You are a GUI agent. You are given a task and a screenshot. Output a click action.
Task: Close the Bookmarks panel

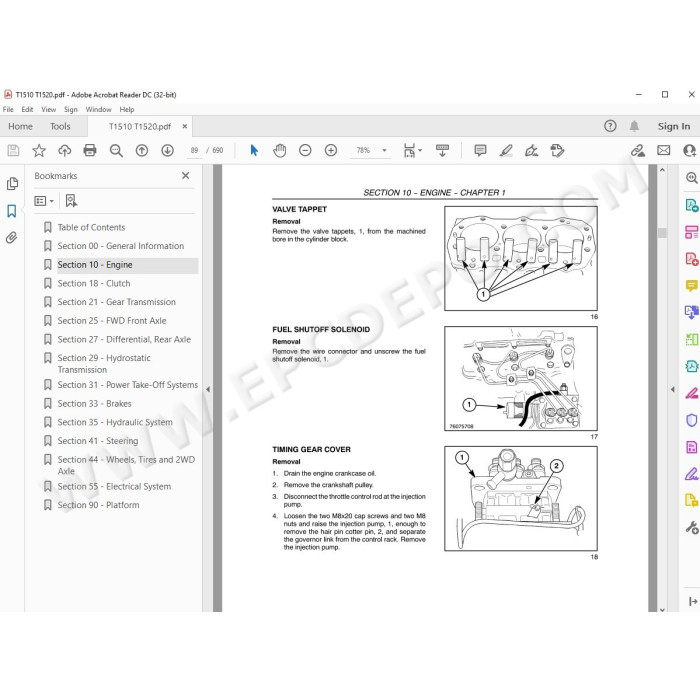pos(186,176)
